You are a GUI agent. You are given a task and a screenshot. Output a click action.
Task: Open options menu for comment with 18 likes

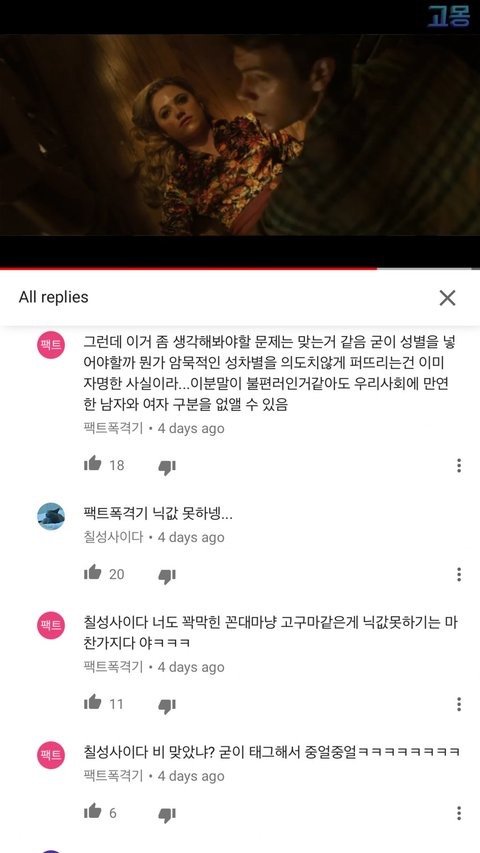[459, 466]
